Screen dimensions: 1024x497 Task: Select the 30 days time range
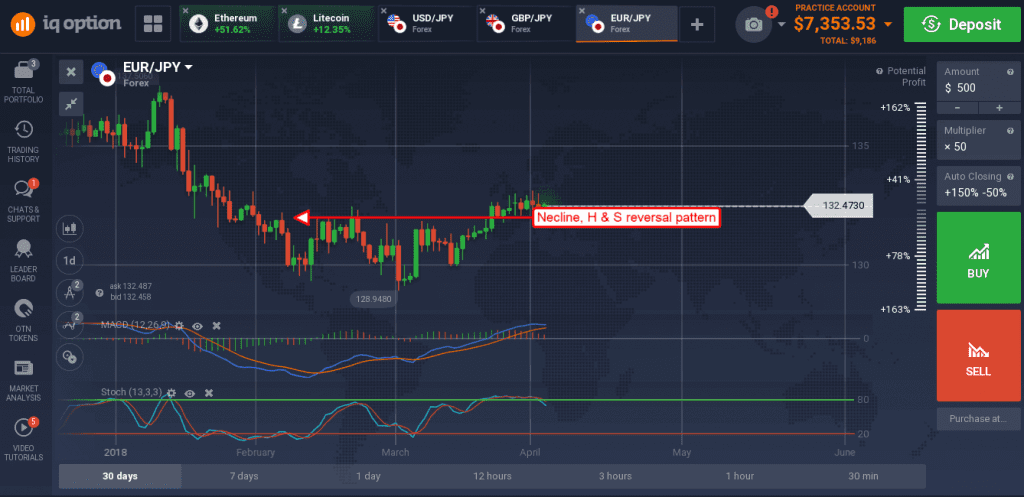point(120,476)
